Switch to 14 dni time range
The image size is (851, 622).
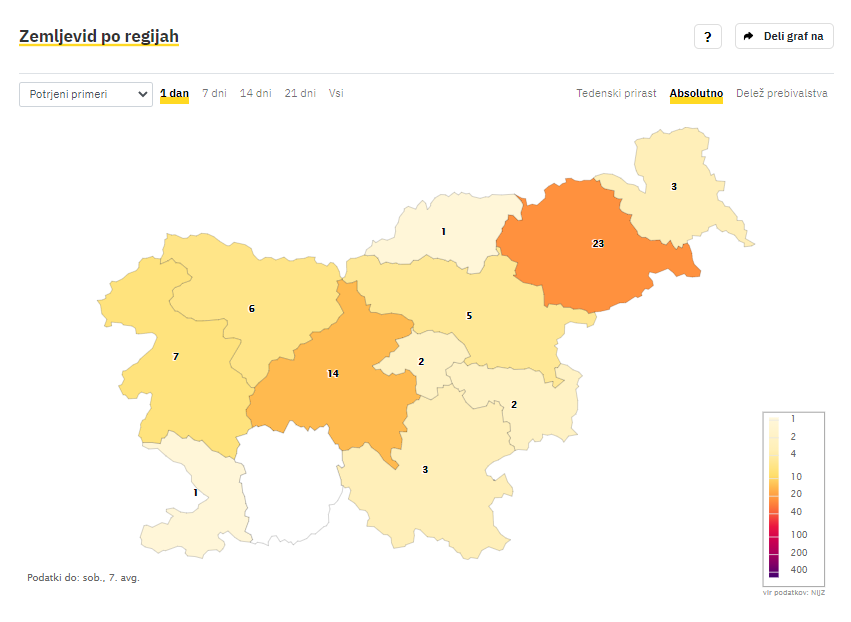(256, 93)
